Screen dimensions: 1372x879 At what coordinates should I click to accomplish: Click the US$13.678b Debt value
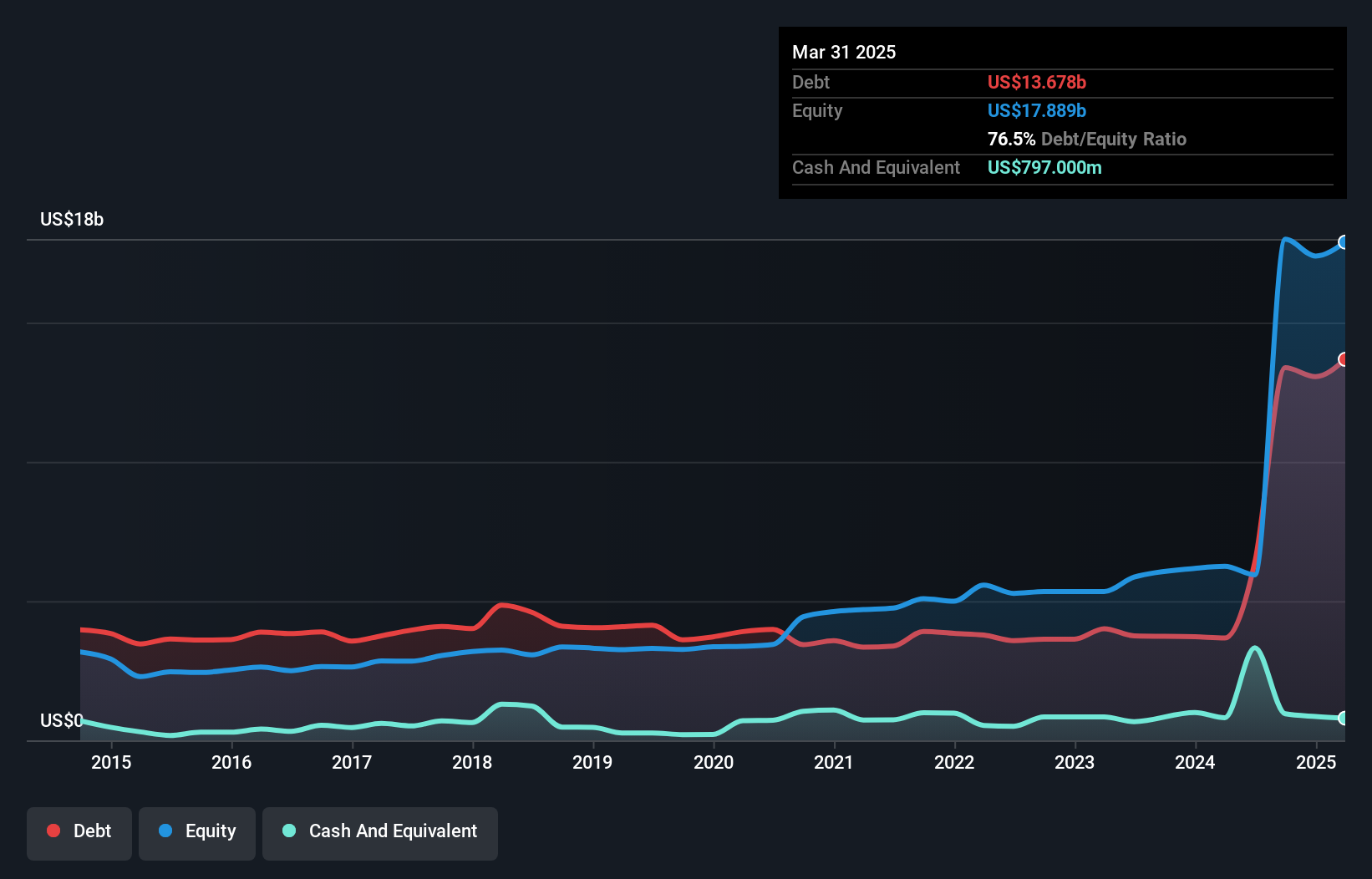point(1036,82)
